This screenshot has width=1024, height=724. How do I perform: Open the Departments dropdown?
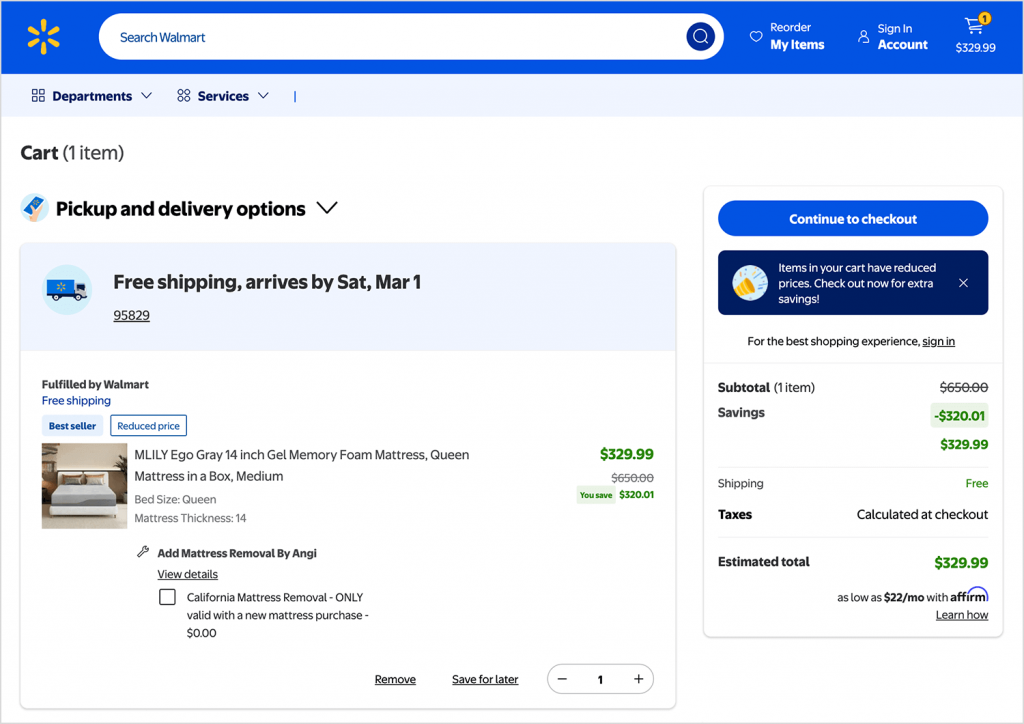click(147, 96)
